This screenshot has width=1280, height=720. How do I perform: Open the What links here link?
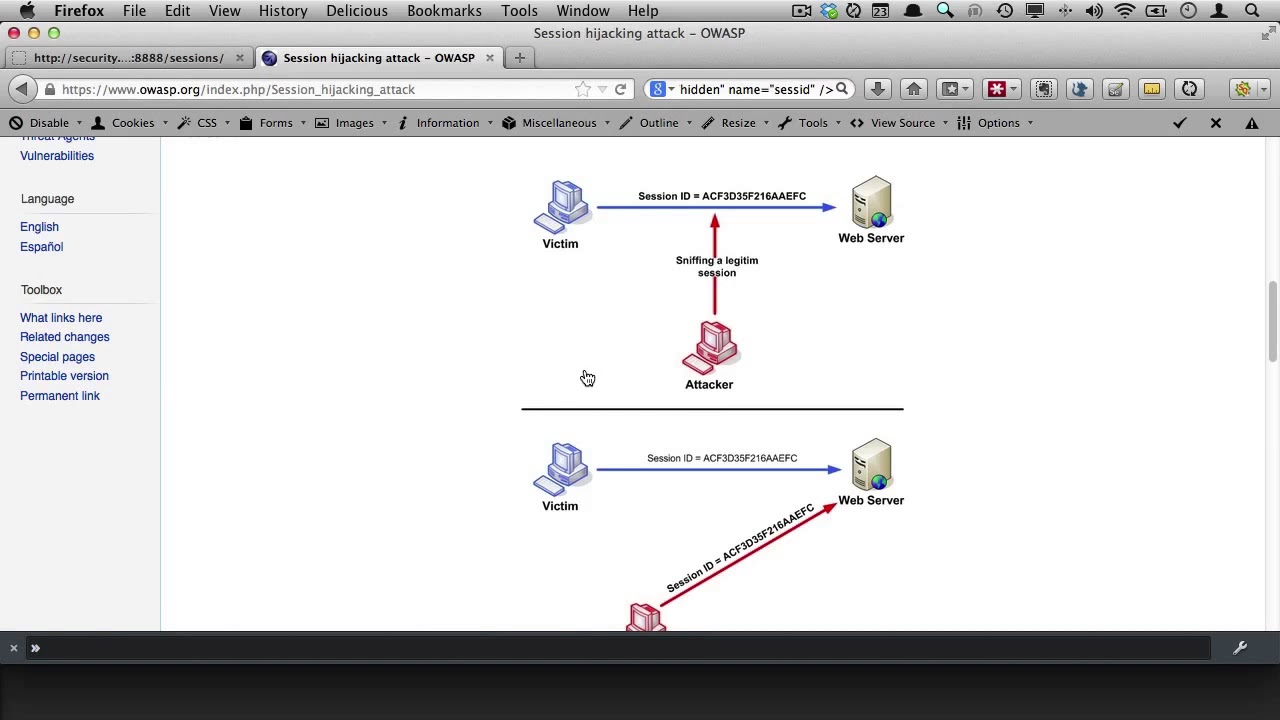click(61, 318)
